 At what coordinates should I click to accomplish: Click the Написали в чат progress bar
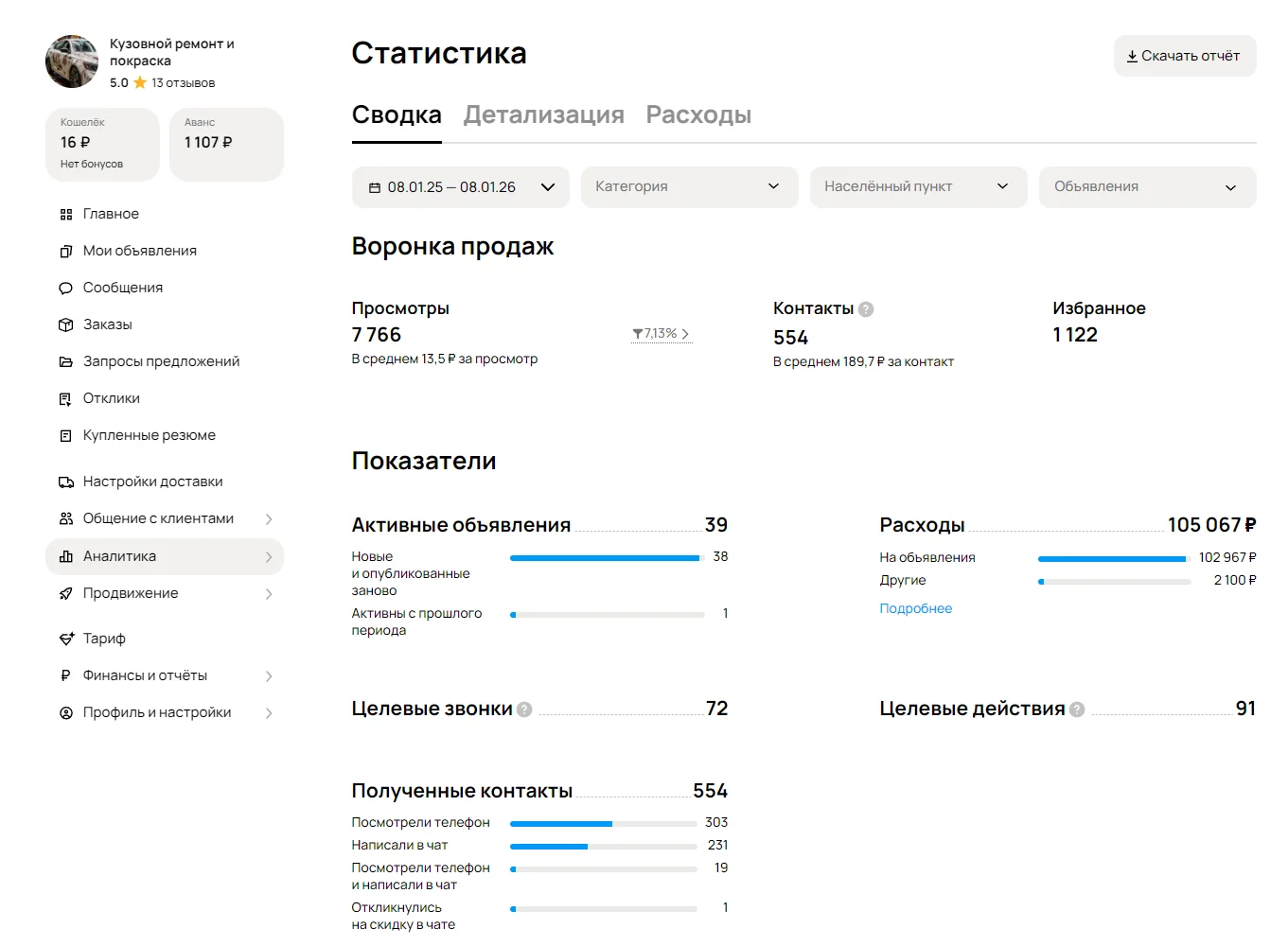pos(604,847)
